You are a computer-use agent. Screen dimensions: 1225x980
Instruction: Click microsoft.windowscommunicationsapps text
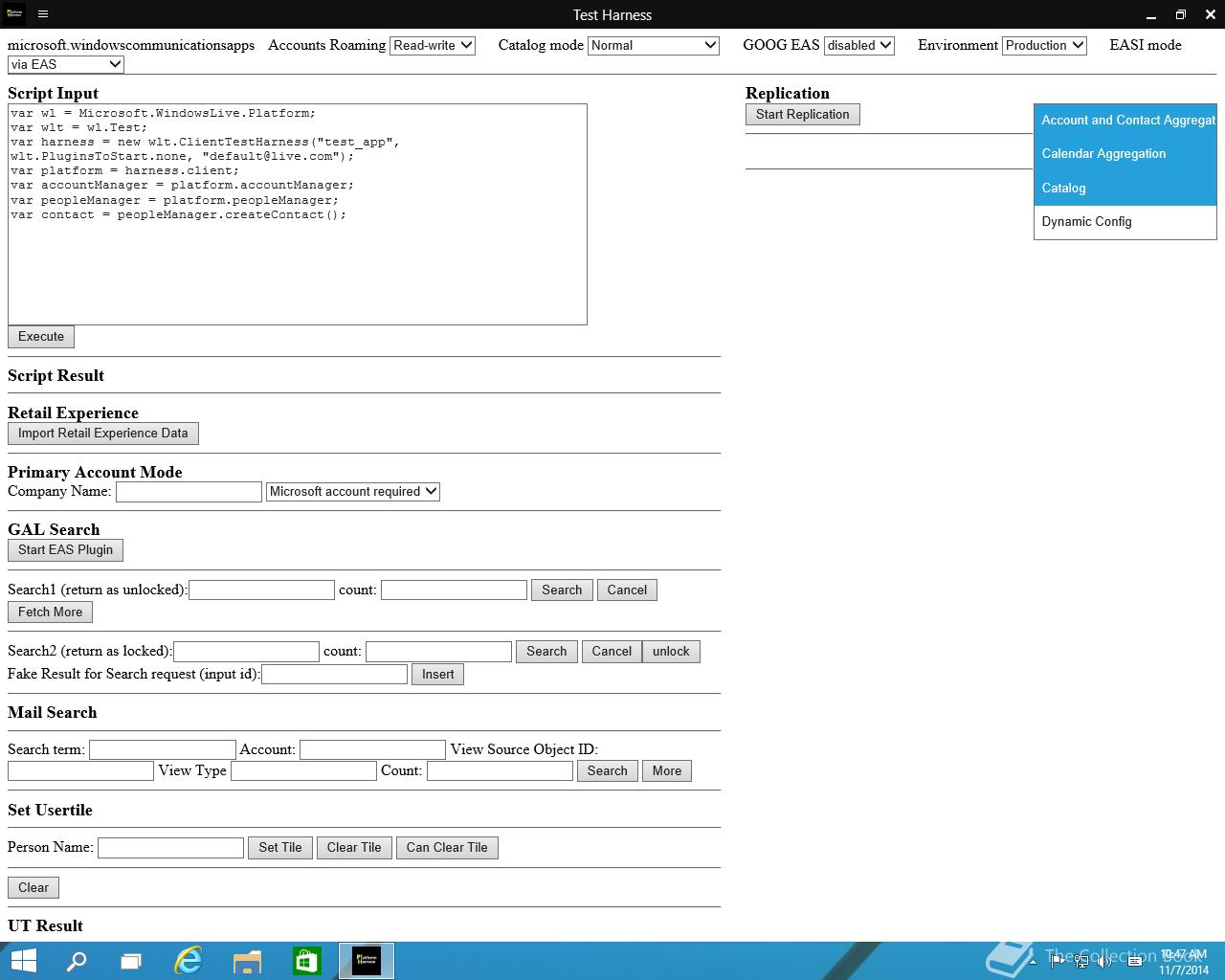[x=131, y=45]
